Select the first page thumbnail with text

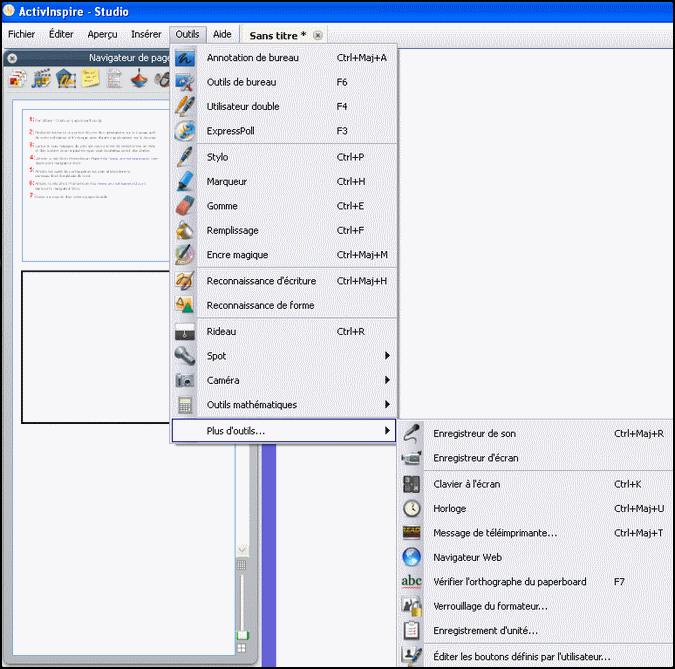[96, 185]
